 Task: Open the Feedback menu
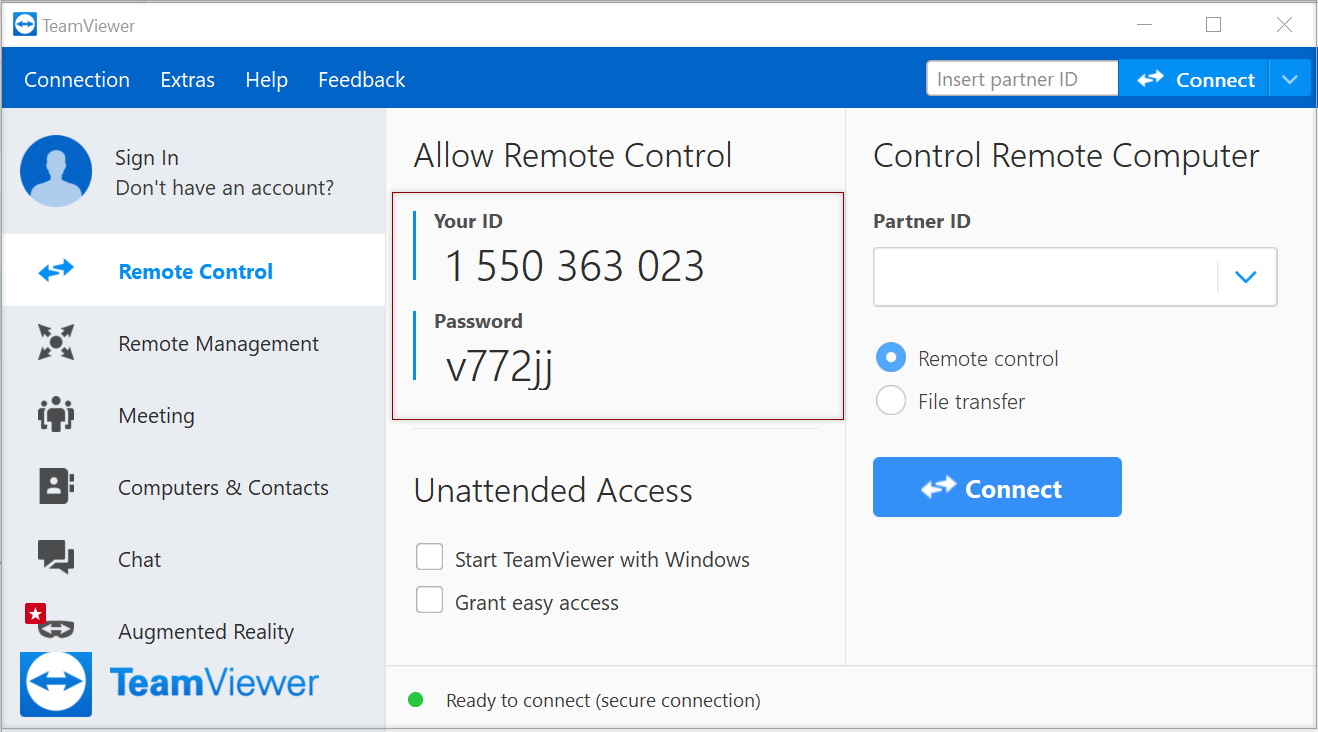361,80
